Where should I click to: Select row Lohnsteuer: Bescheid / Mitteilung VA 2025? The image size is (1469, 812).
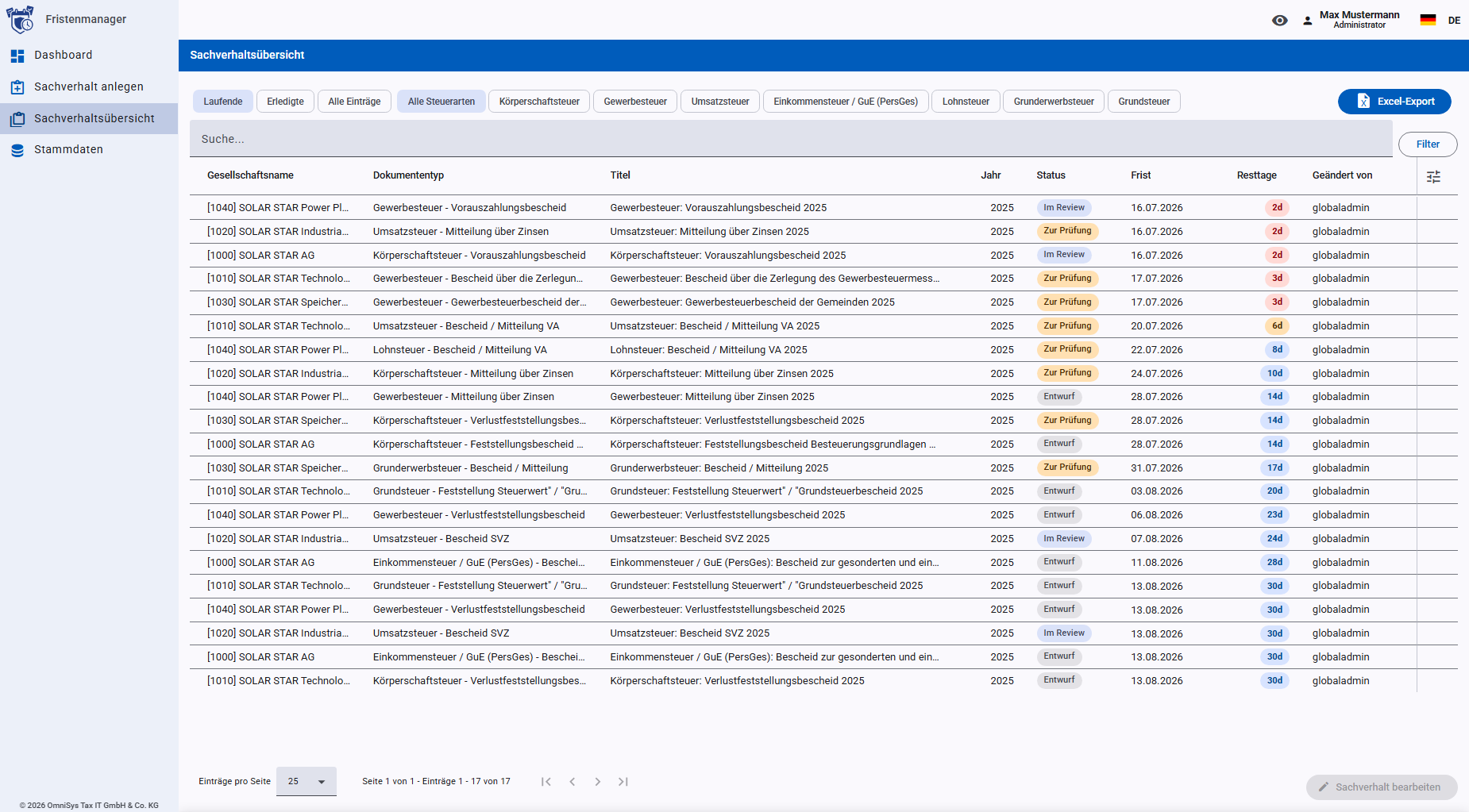pos(823,350)
